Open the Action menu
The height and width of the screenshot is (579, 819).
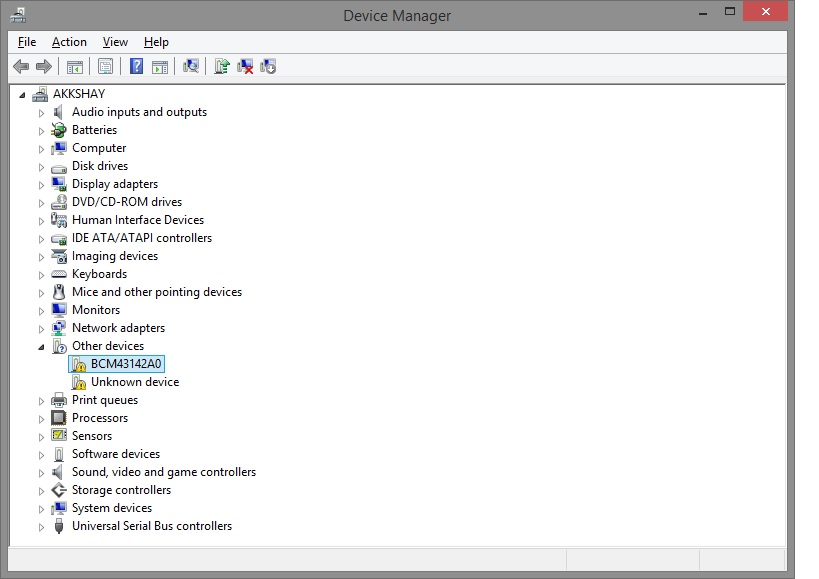[x=69, y=42]
